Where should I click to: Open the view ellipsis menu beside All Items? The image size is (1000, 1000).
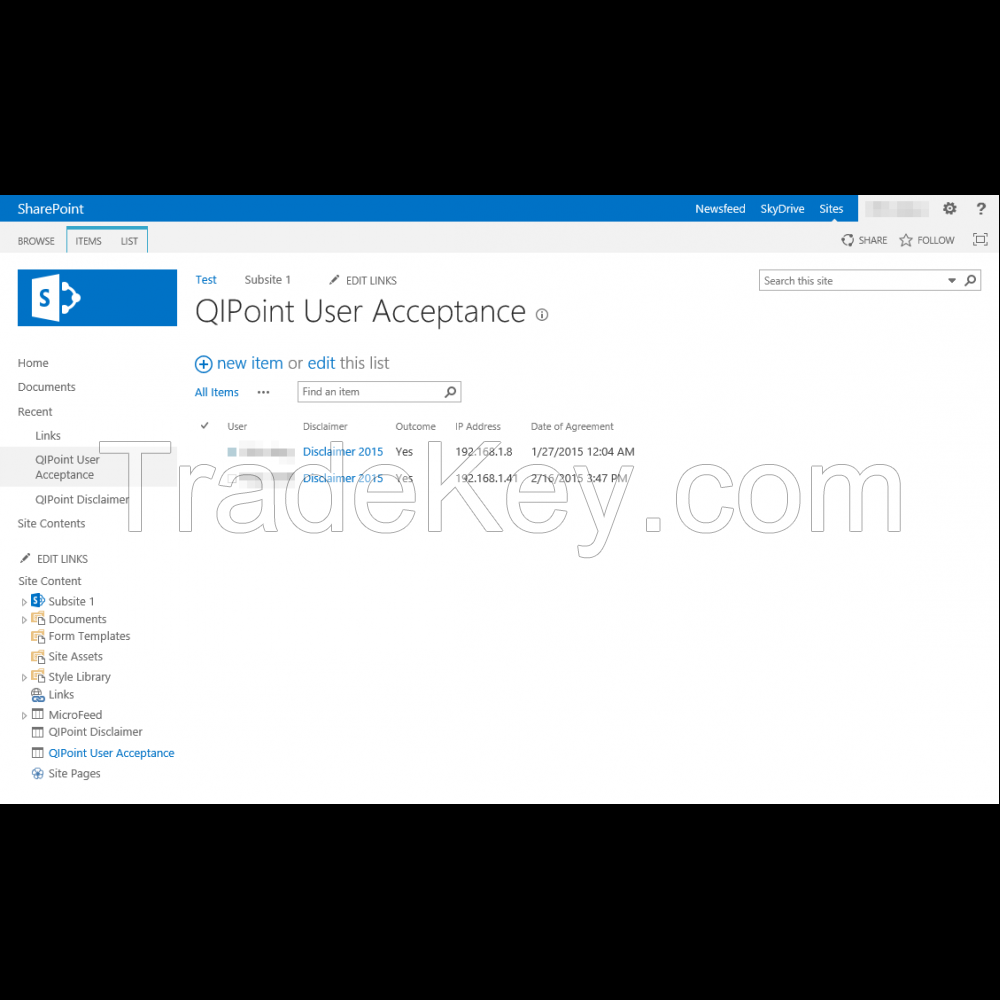point(263,392)
